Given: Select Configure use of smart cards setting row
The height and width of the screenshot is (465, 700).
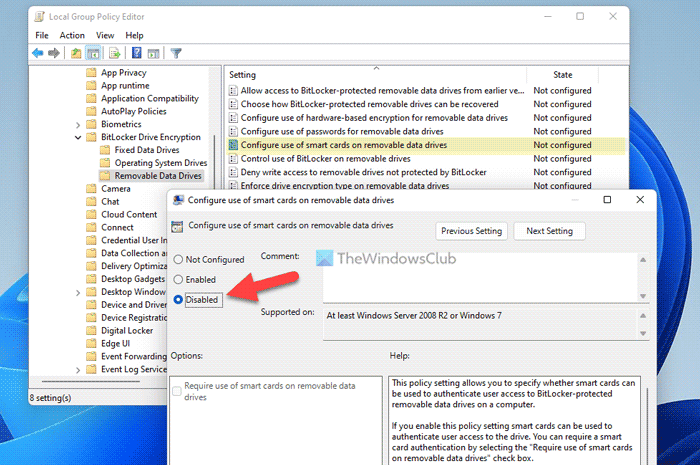Looking at the screenshot, I should (426, 145).
